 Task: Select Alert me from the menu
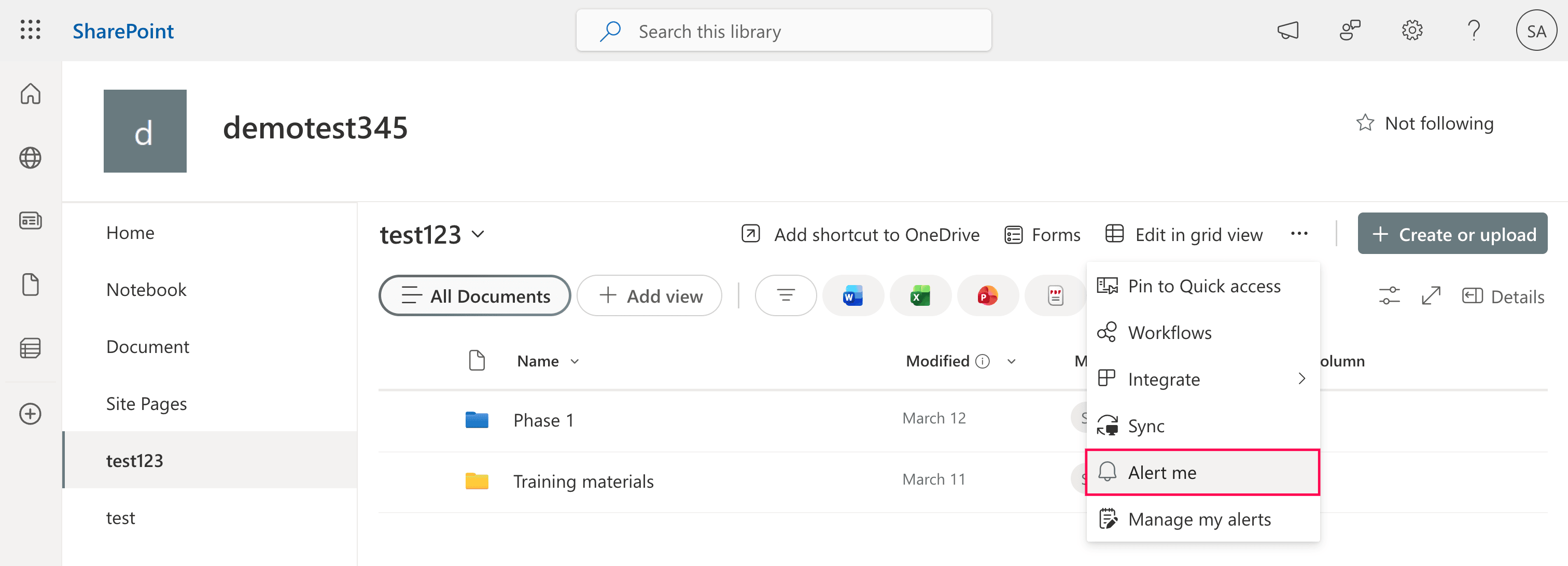point(1163,472)
